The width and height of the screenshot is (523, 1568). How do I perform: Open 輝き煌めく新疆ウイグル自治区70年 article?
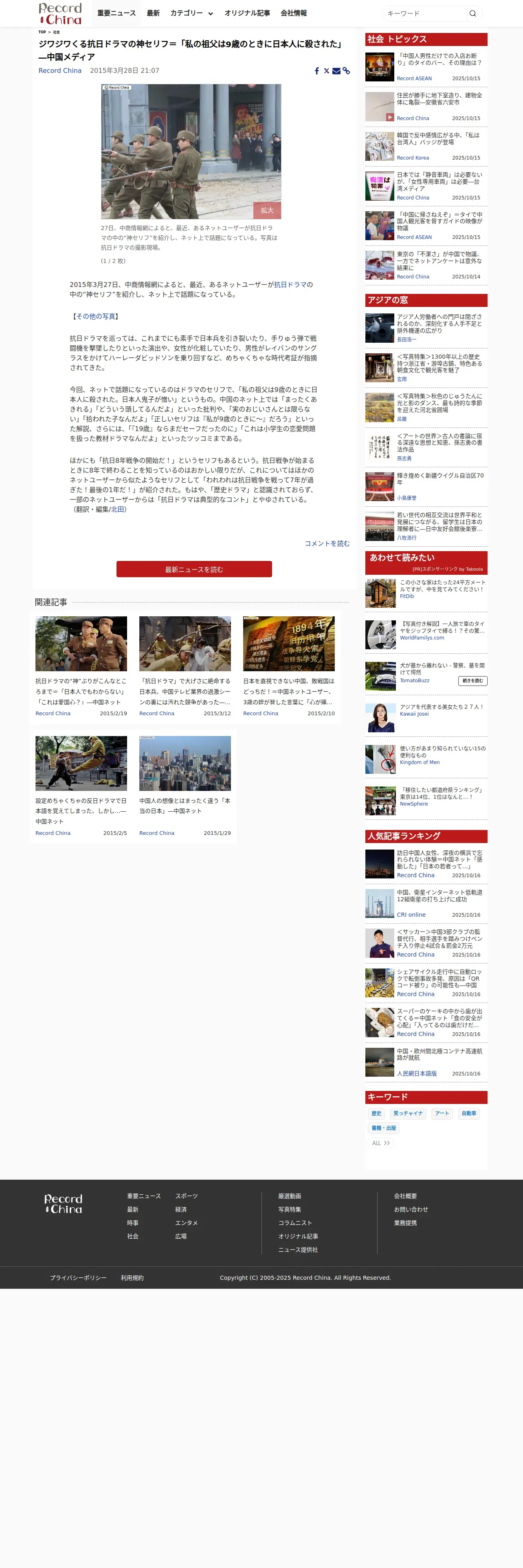(439, 478)
